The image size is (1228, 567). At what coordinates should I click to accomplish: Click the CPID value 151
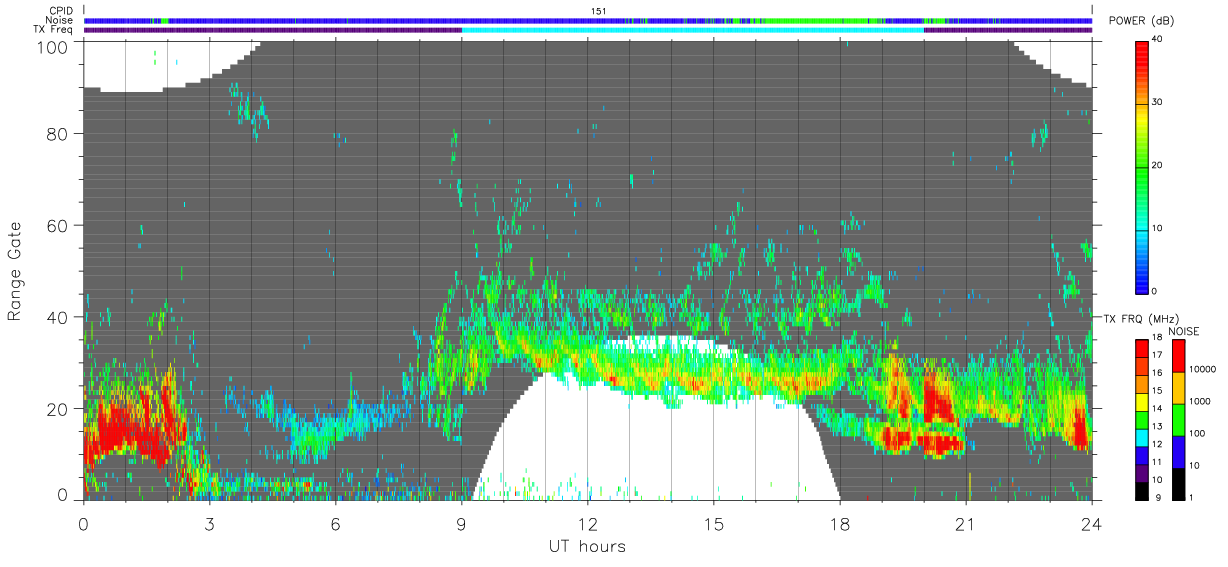tap(599, 11)
